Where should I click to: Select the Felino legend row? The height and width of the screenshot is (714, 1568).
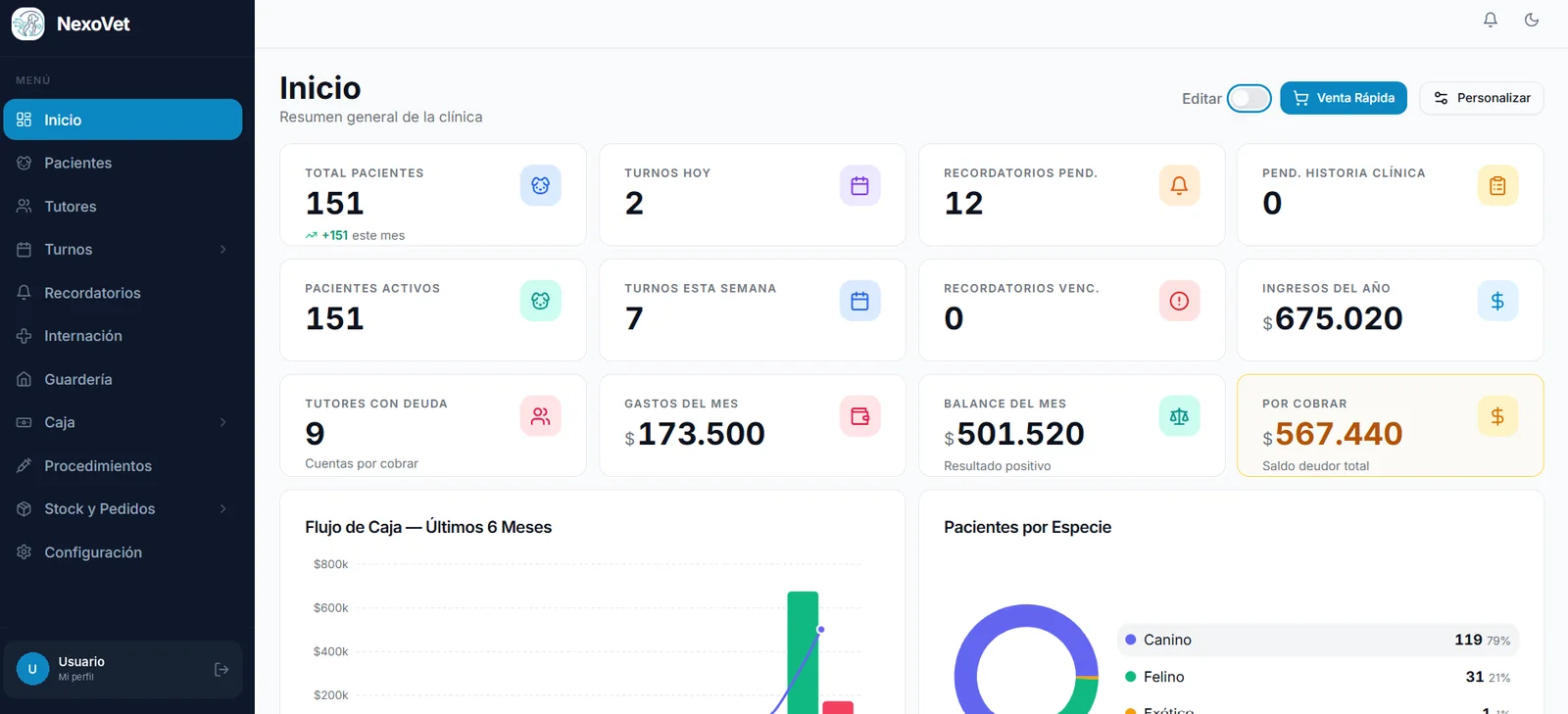pyautogui.click(x=1318, y=677)
